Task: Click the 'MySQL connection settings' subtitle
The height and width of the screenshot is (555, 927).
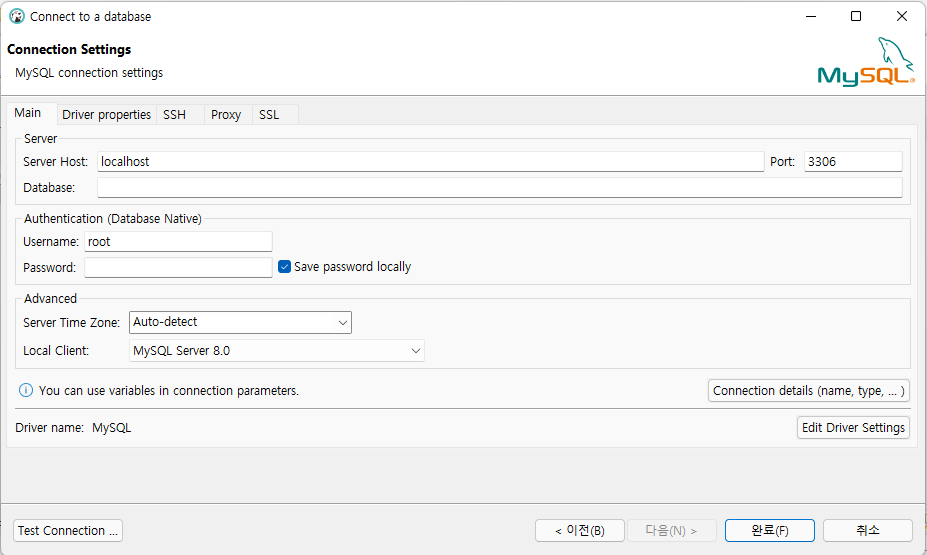Action: [x=89, y=73]
